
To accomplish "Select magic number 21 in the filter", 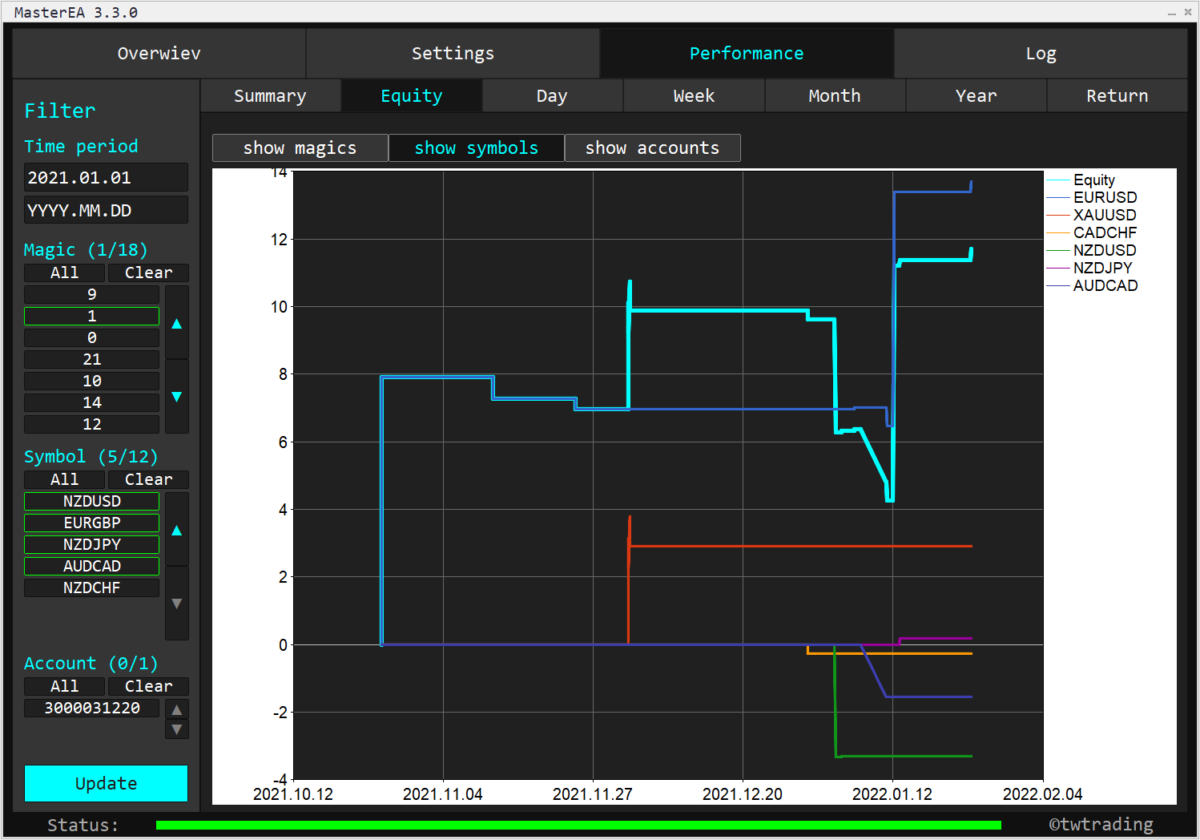I will tap(91, 358).
